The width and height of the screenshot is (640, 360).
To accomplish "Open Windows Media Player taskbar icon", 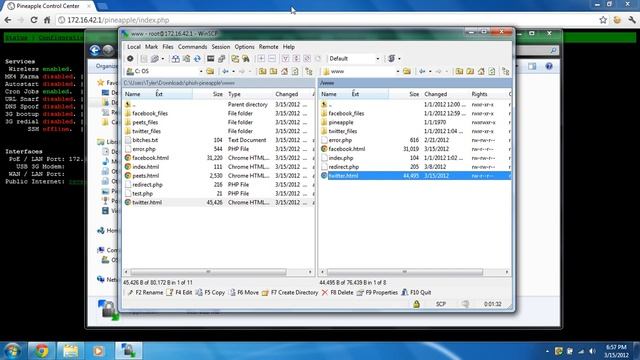I will point(98,351).
